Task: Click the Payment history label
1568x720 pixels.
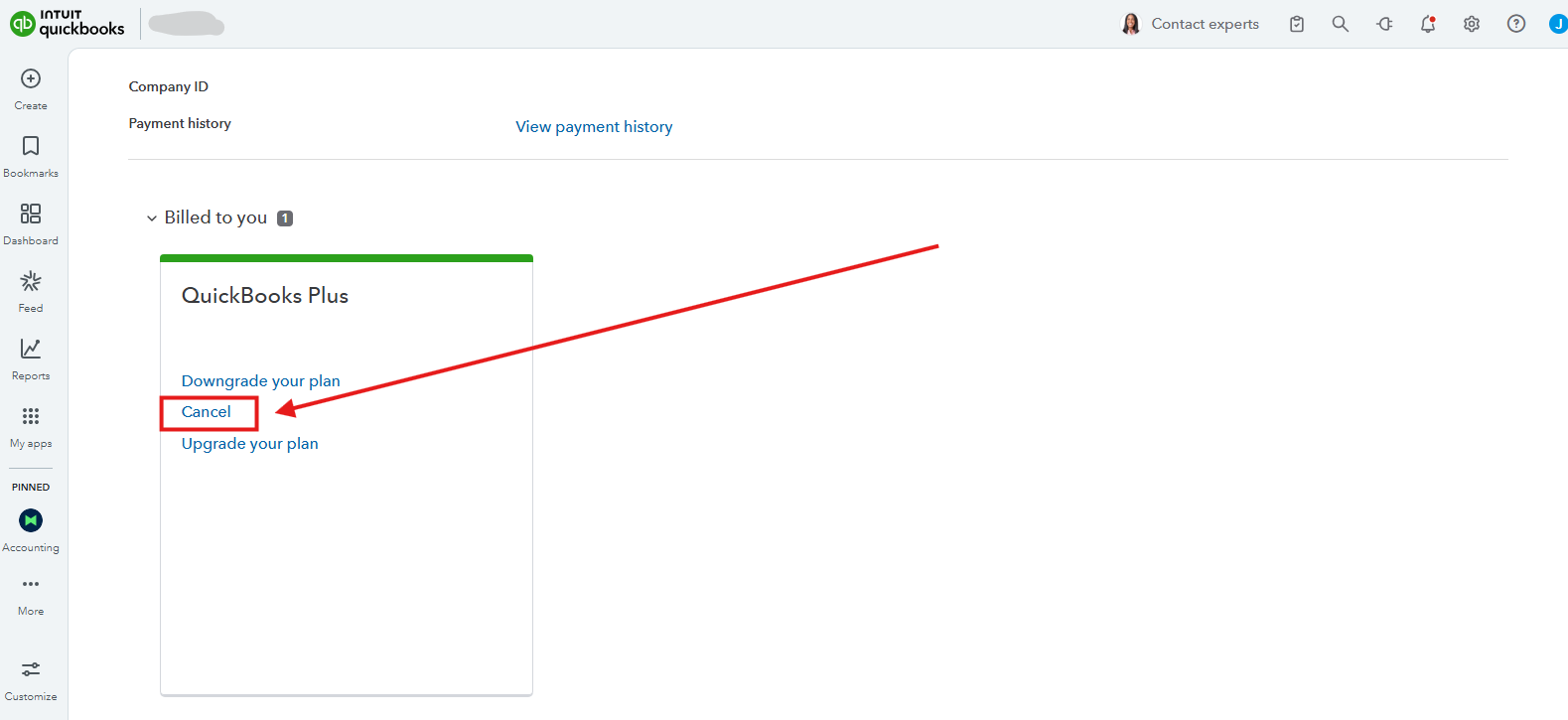Action: tap(180, 124)
